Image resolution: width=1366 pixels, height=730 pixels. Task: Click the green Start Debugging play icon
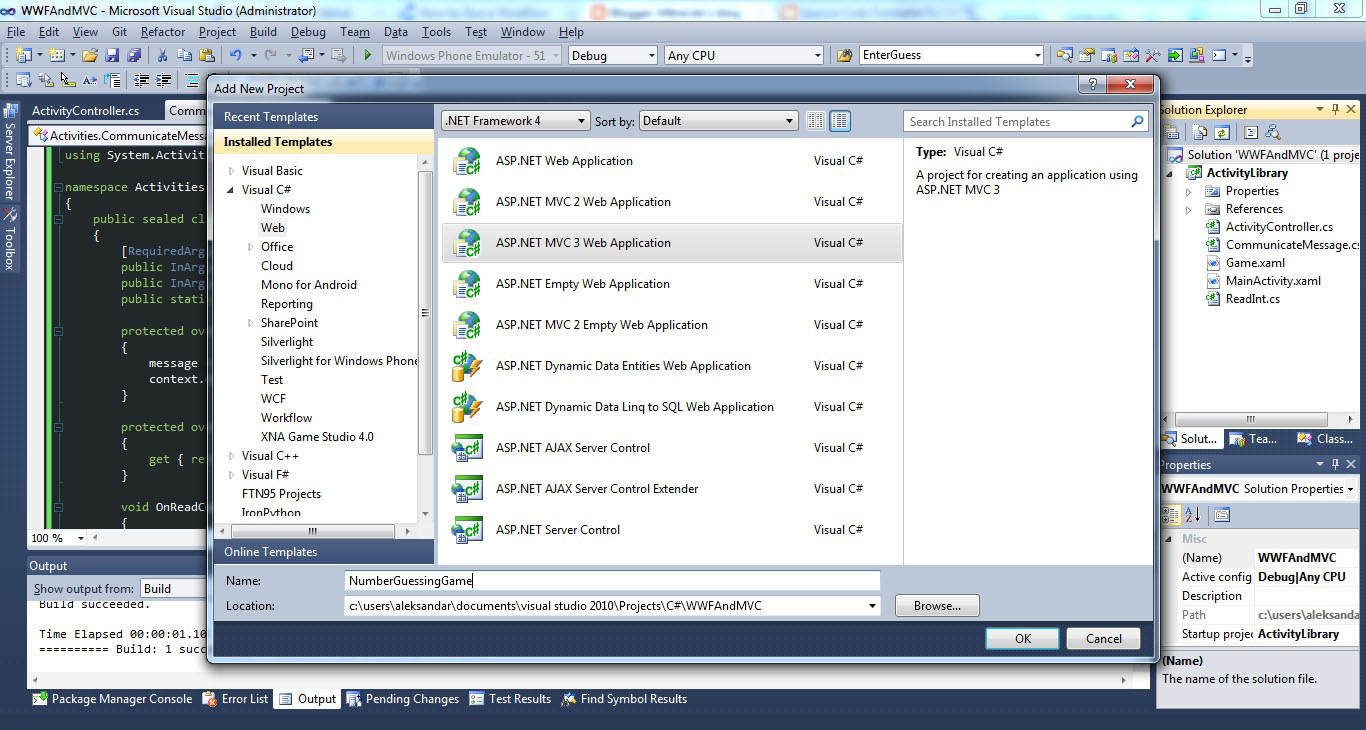pos(368,55)
